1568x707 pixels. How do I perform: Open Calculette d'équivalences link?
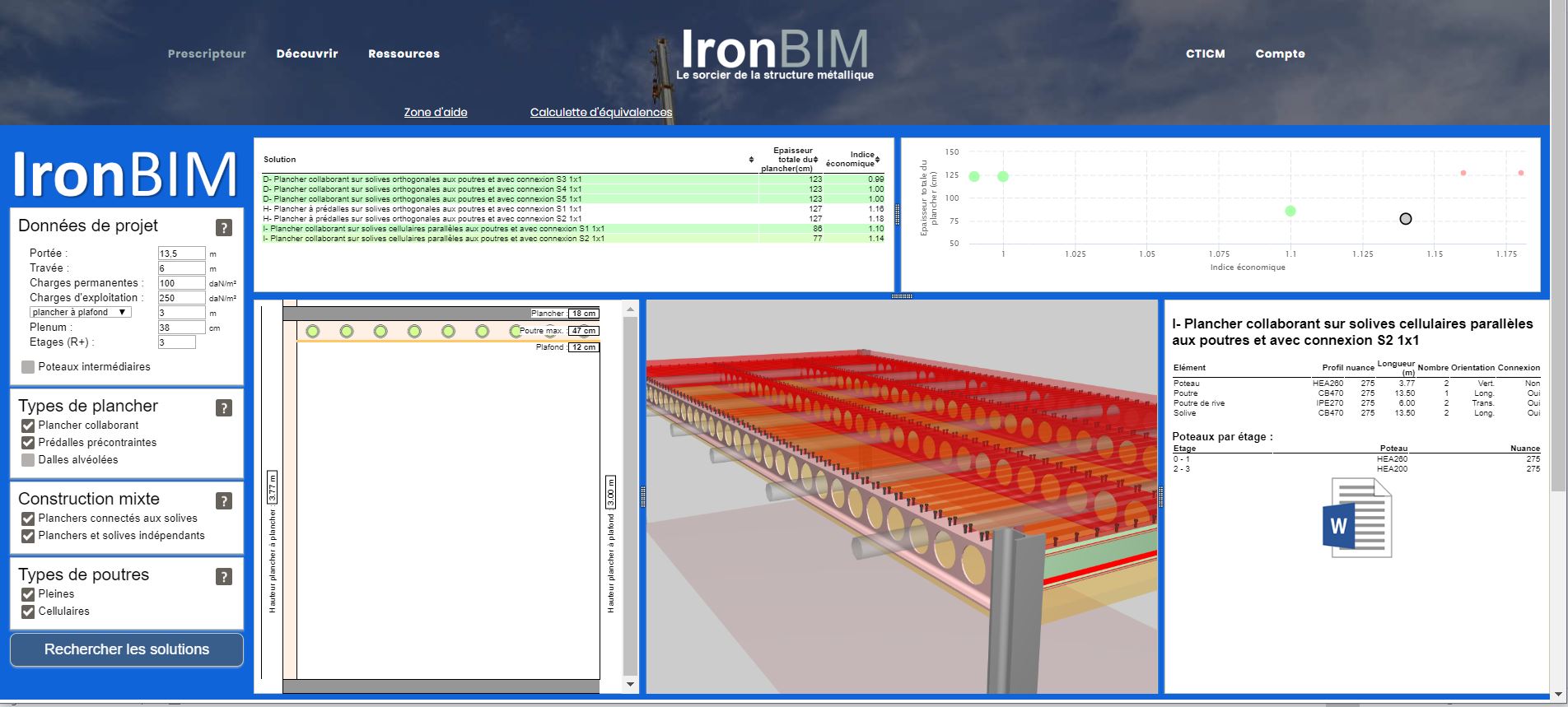click(x=601, y=112)
